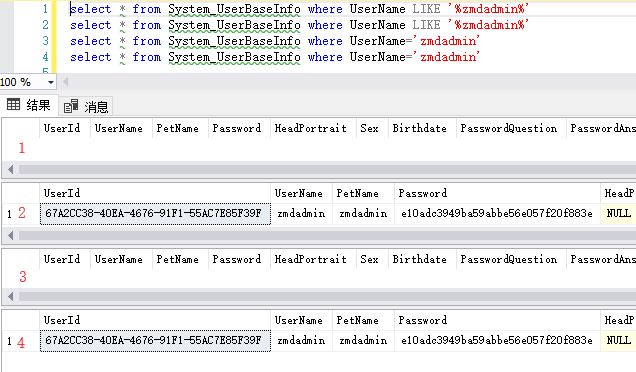The height and width of the screenshot is (372, 636).
Task: Select the UserId cell in the second result grid
Action: pos(155,213)
